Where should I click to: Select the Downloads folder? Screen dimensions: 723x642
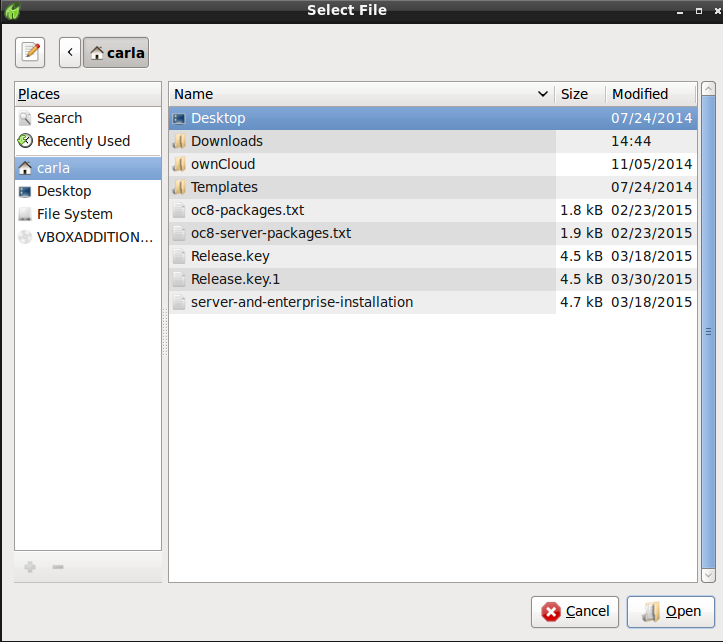pos(227,141)
